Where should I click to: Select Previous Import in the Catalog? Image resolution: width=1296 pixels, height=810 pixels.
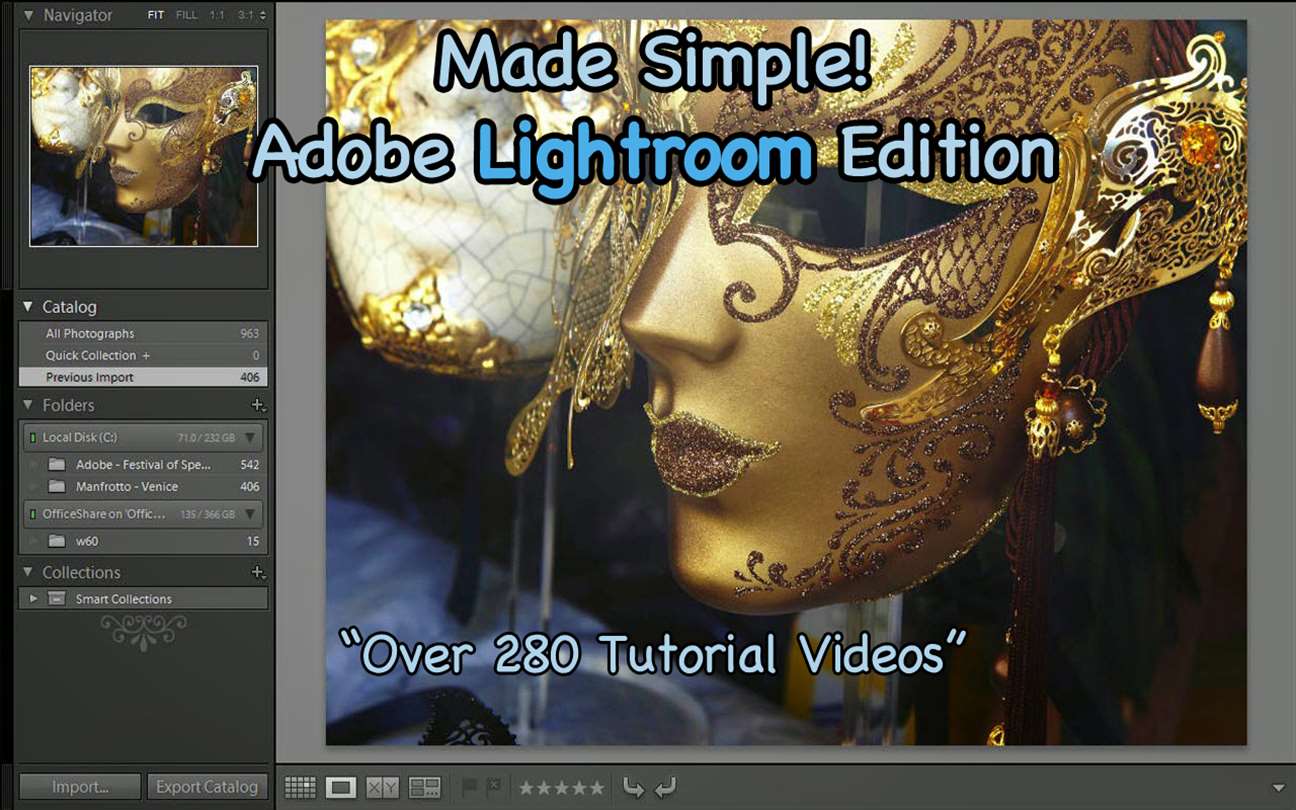(x=143, y=377)
